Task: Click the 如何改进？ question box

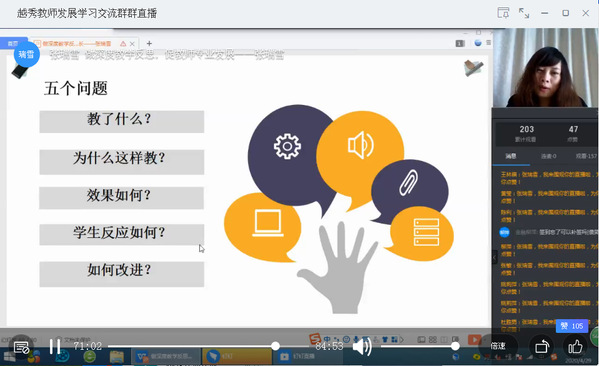Action: (121, 274)
